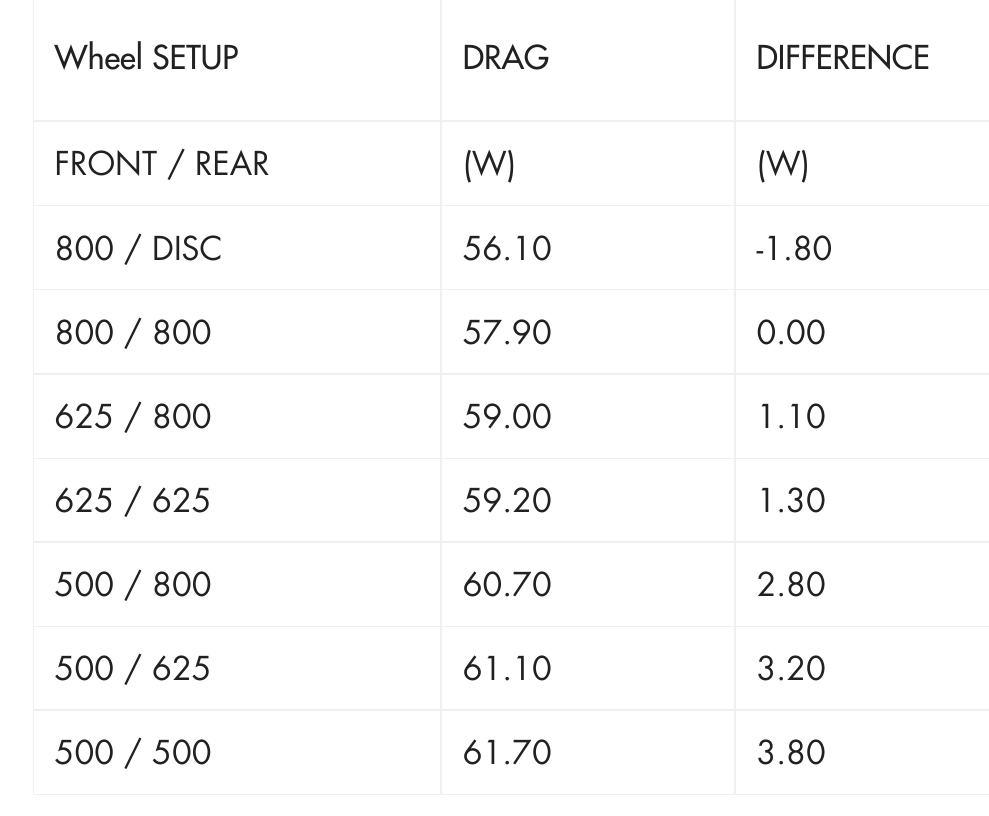Select the 500 / 625 row label
Image resolution: width=989 pixels, height=816 pixels.
coord(133,668)
